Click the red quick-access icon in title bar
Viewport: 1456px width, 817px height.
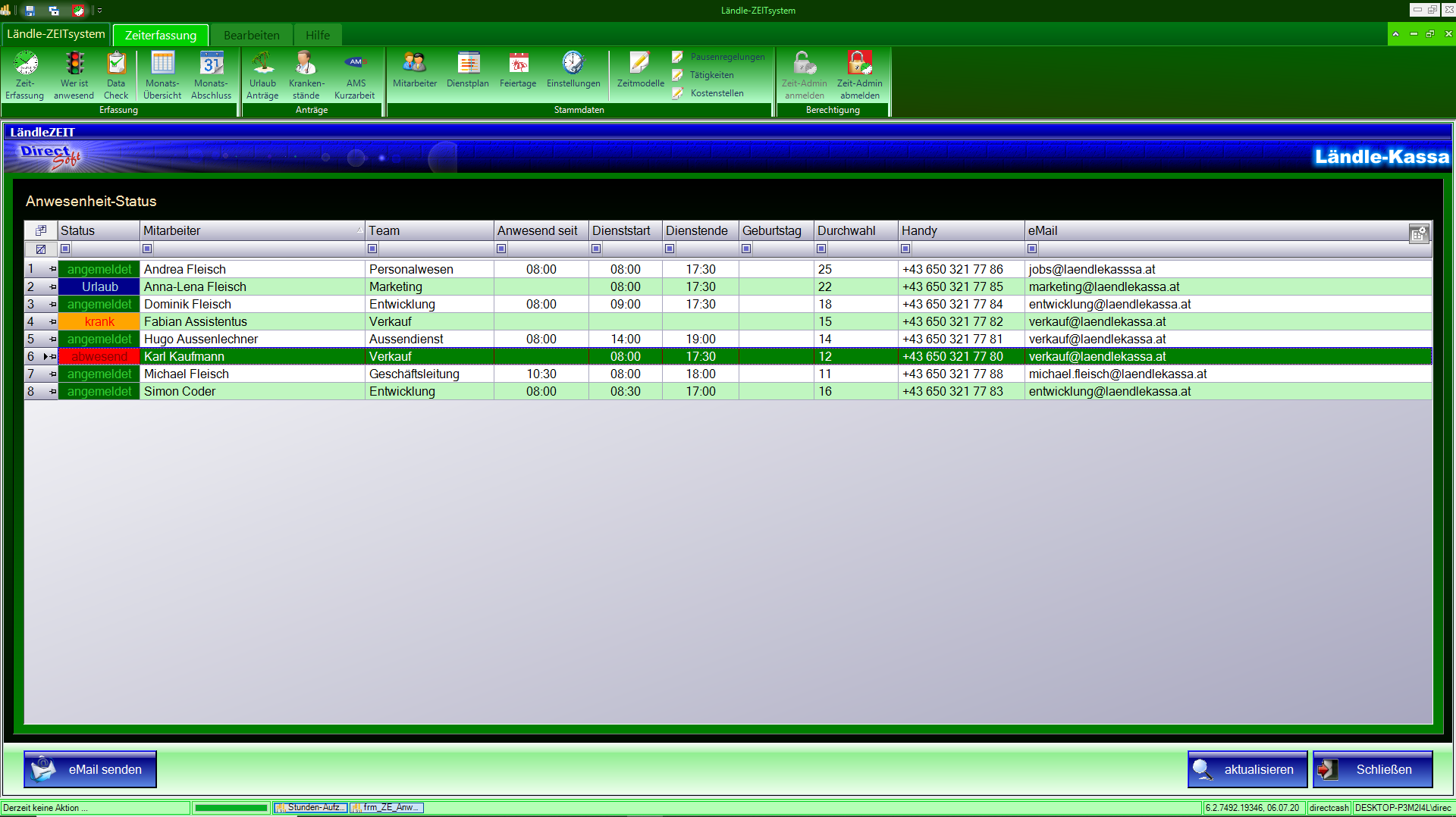[78, 11]
